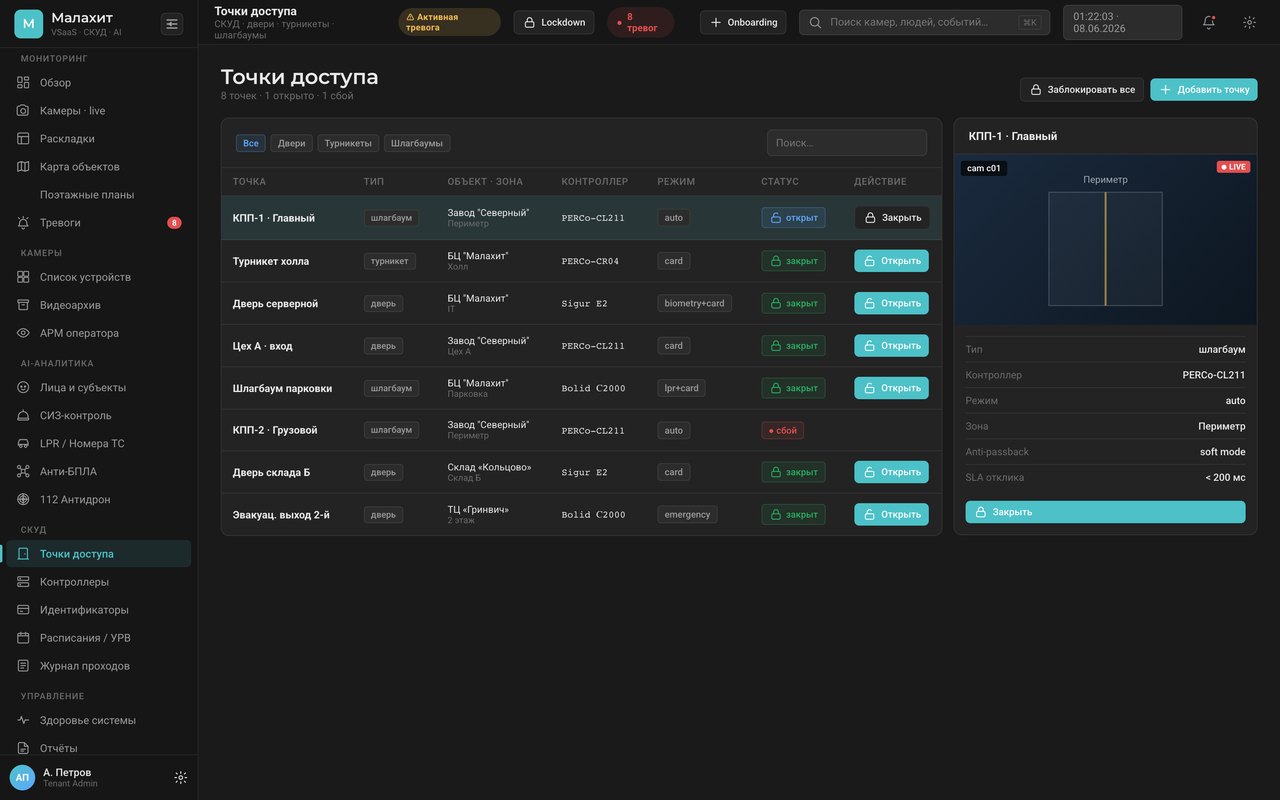This screenshot has width=1280, height=800.
Task: Filter list by Шлагбаумы tab
Action: point(417,143)
